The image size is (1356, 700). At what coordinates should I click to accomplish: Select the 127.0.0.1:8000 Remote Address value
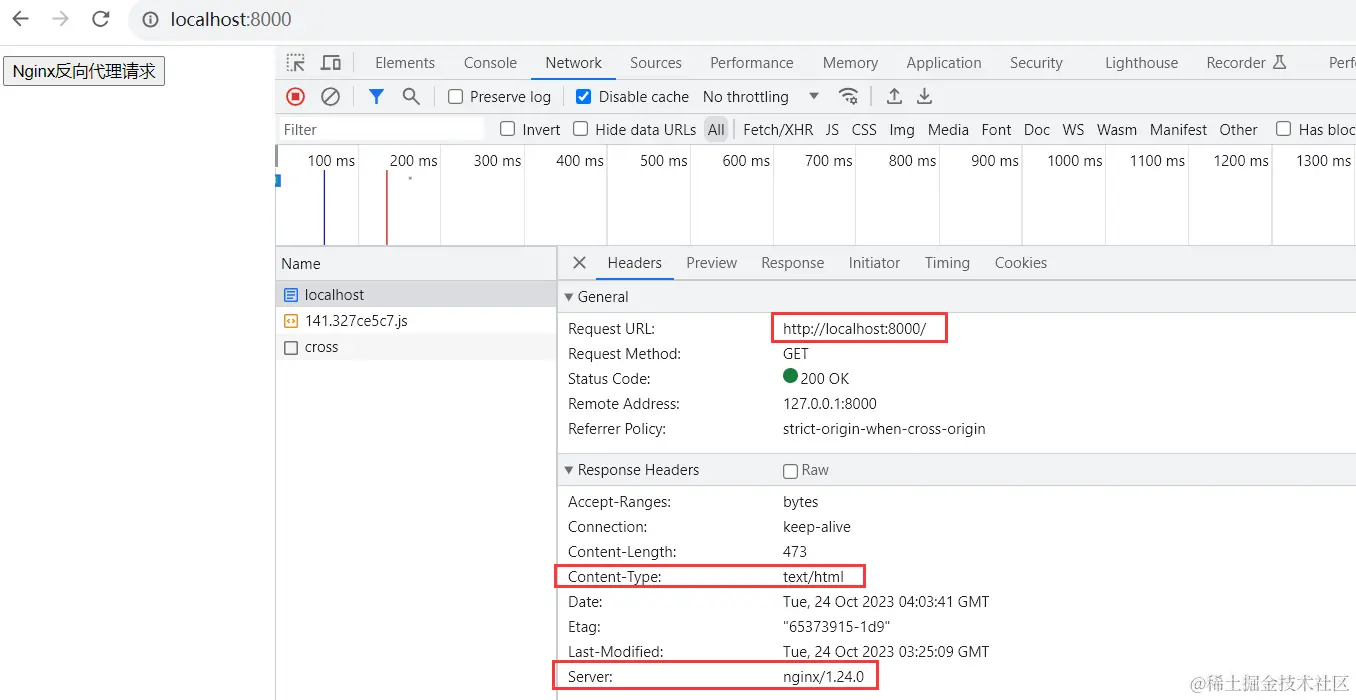(830, 404)
